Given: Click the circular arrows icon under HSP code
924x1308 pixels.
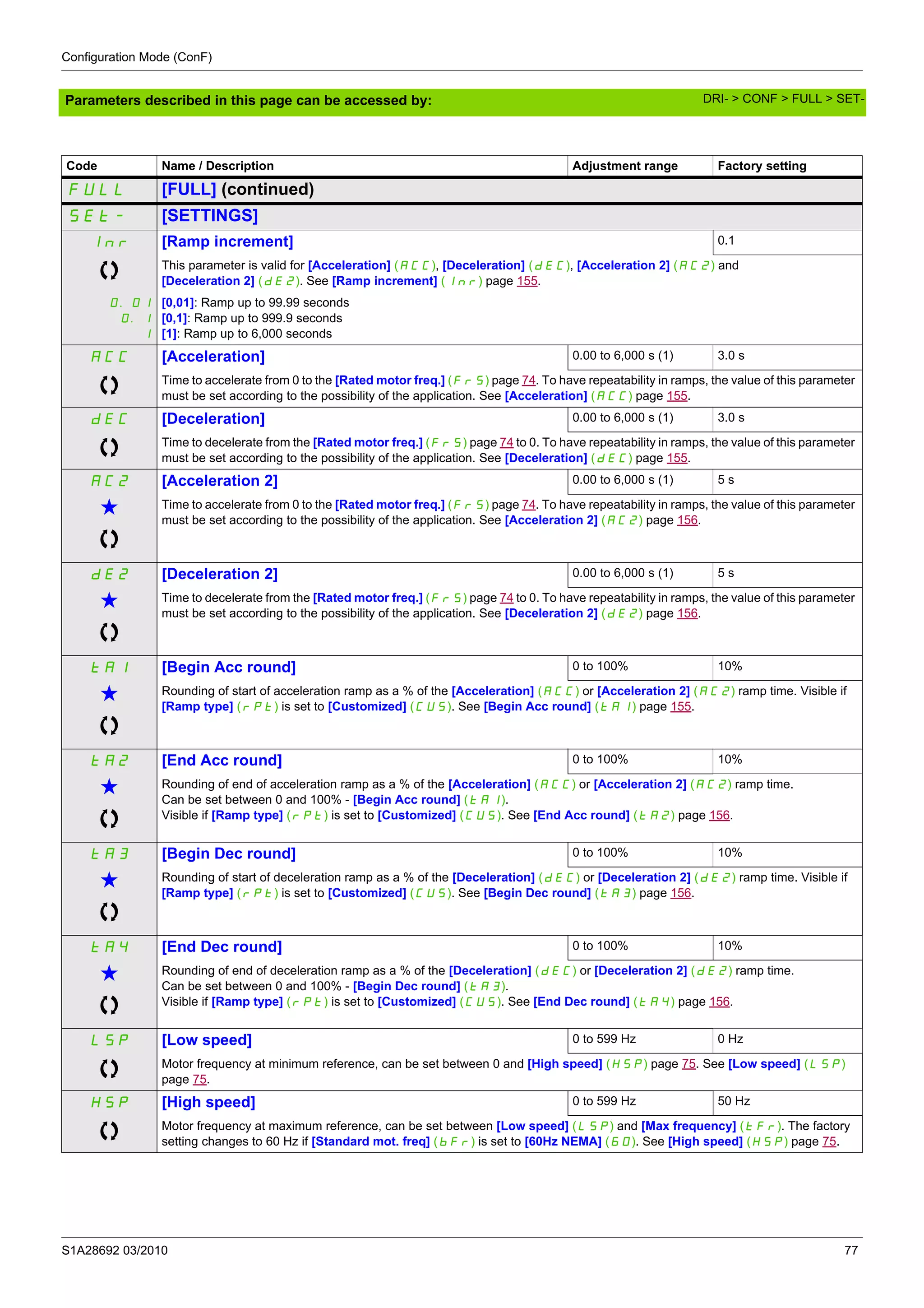Looking at the screenshot, I should click(x=109, y=1130).
